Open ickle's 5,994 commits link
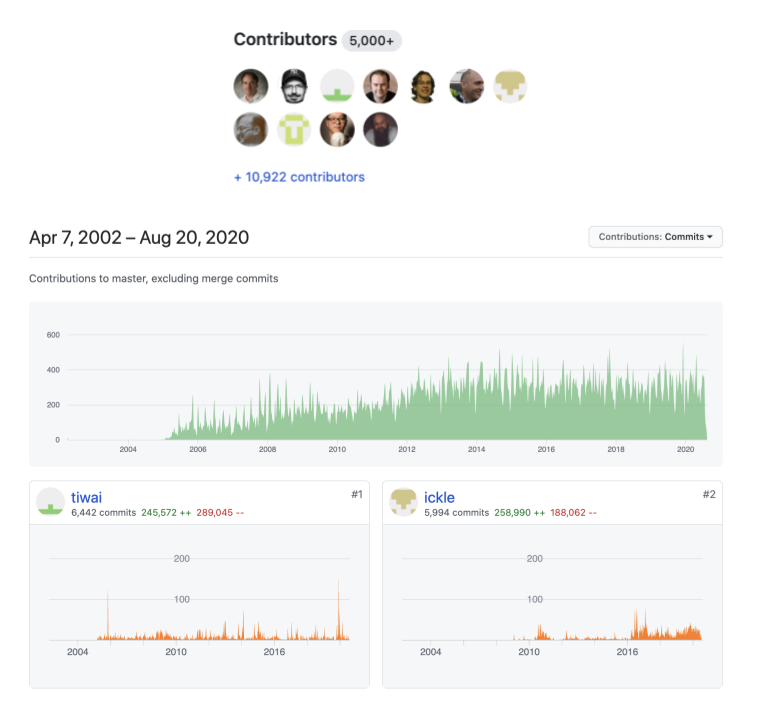This screenshot has width=762, height=713. [x=456, y=513]
